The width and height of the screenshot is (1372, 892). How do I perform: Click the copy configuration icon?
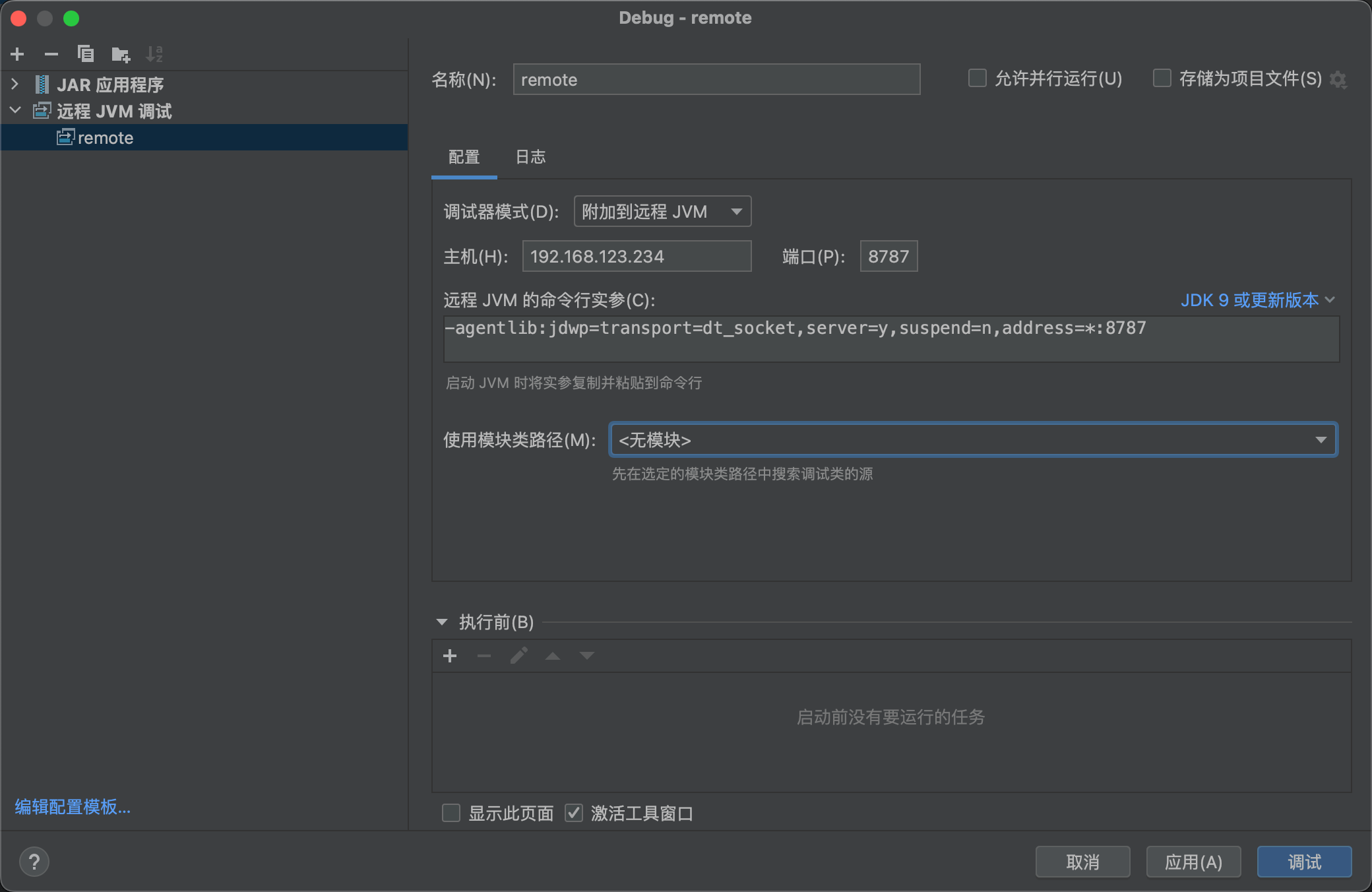[x=86, y=54]
